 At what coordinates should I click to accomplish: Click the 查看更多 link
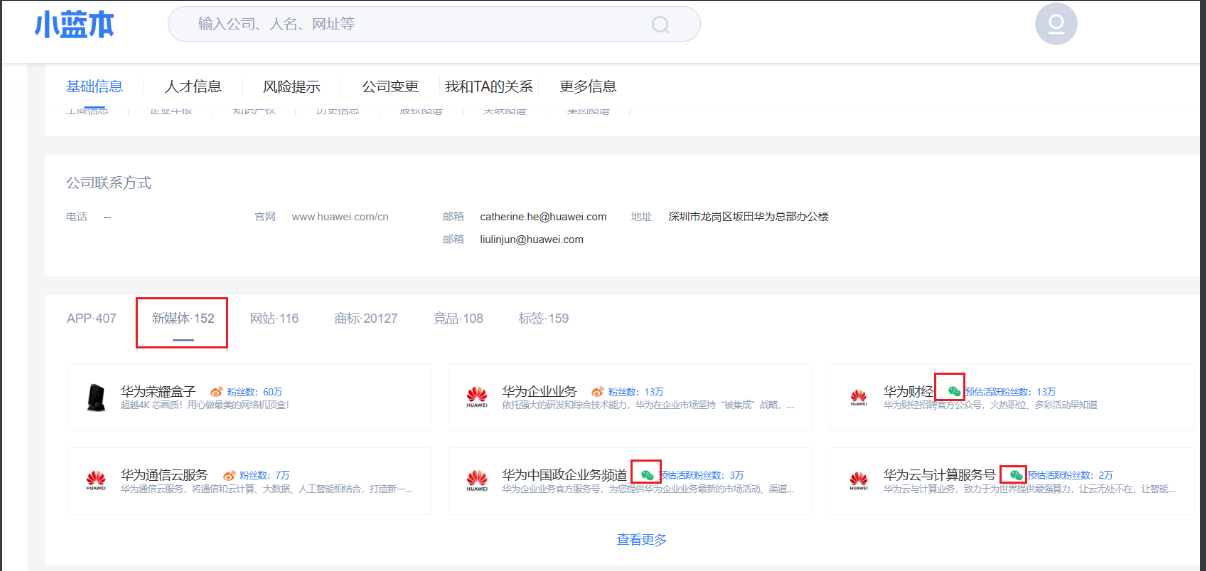click(642, 539)
